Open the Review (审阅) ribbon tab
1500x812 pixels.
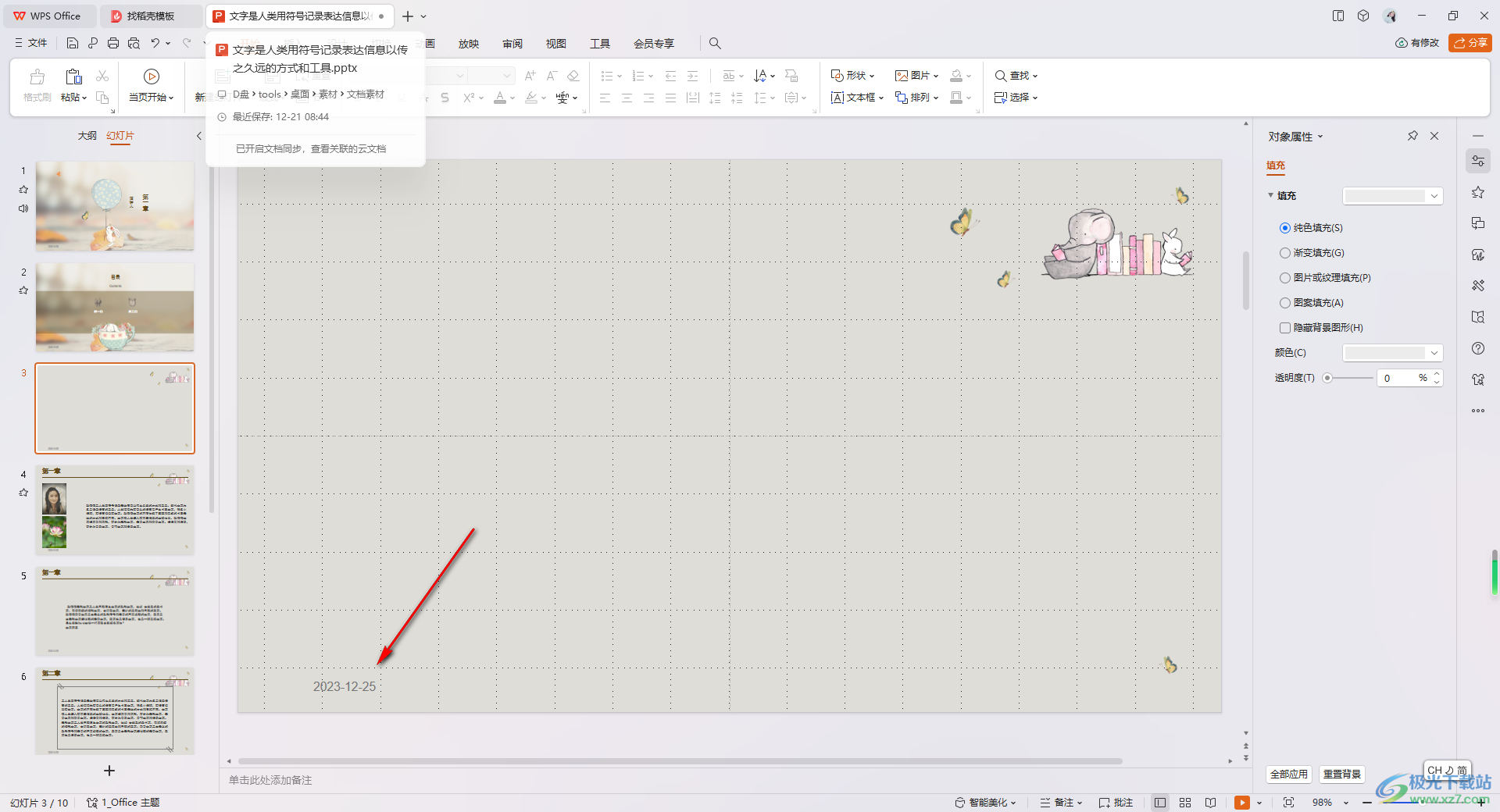pyautogui.click(x=512, y=44)
